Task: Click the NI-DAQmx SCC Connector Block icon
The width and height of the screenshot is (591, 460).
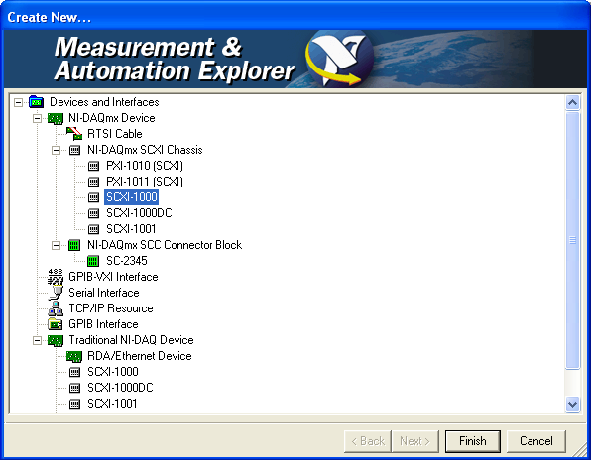Action: click(74, 245)
